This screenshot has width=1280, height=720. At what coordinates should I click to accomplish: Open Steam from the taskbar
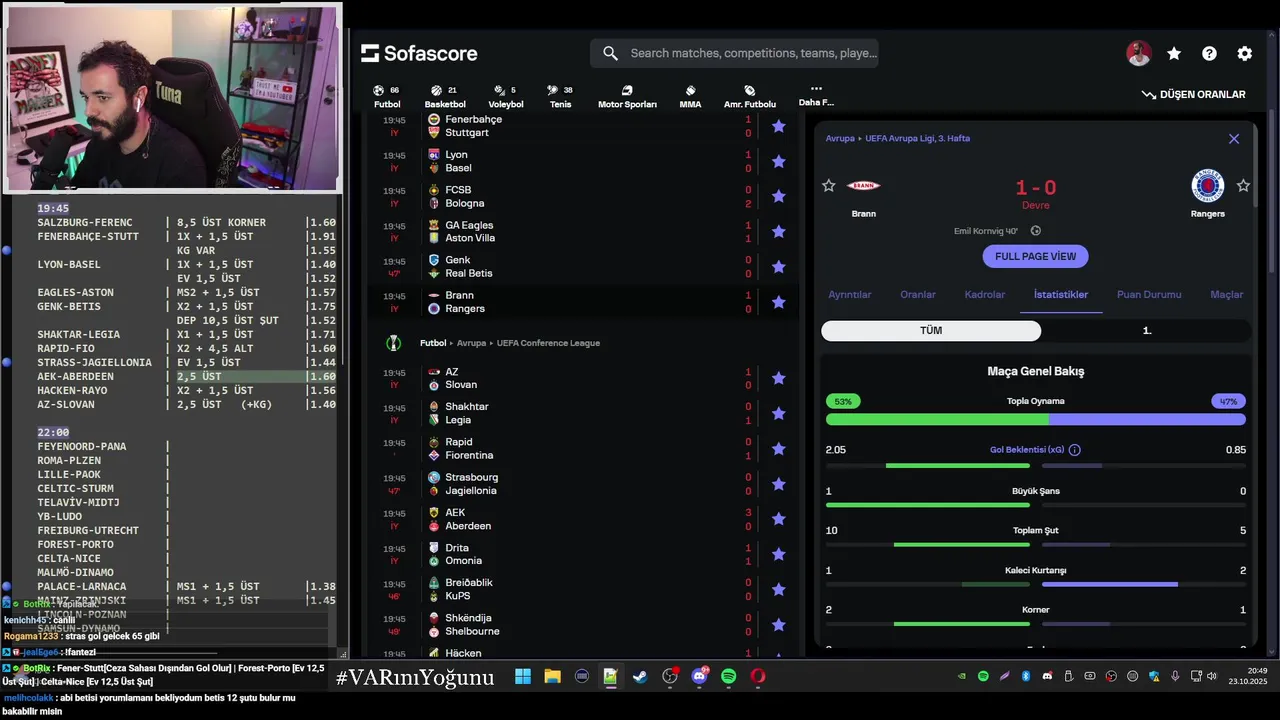tap(640, 677)
